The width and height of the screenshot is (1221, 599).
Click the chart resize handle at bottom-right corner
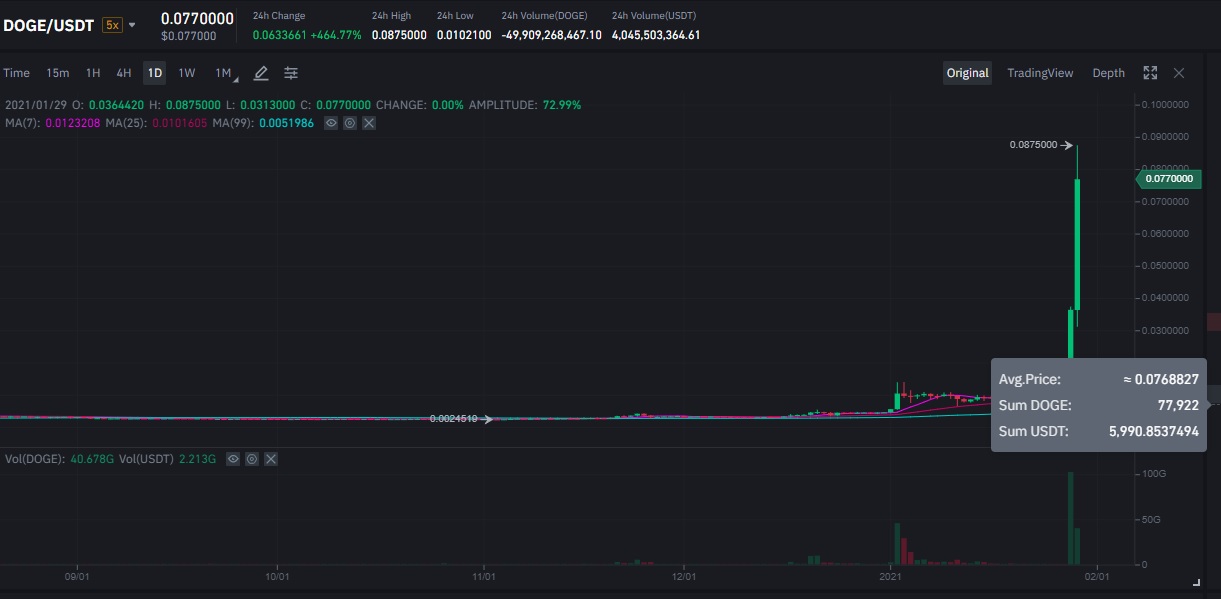coord(1197,581)
